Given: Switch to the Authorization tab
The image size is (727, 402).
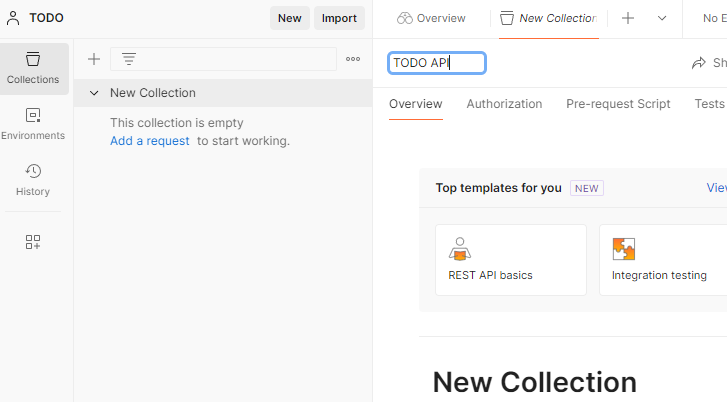Looking at the screenshot, I should click(504, 104).
